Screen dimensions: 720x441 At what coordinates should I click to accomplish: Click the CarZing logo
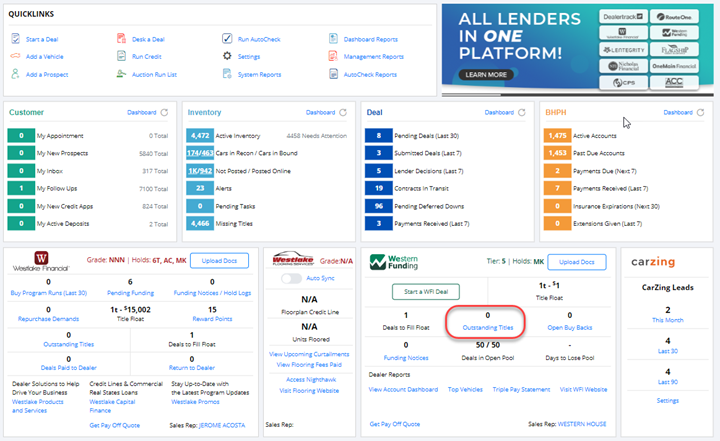click(653, 262)
